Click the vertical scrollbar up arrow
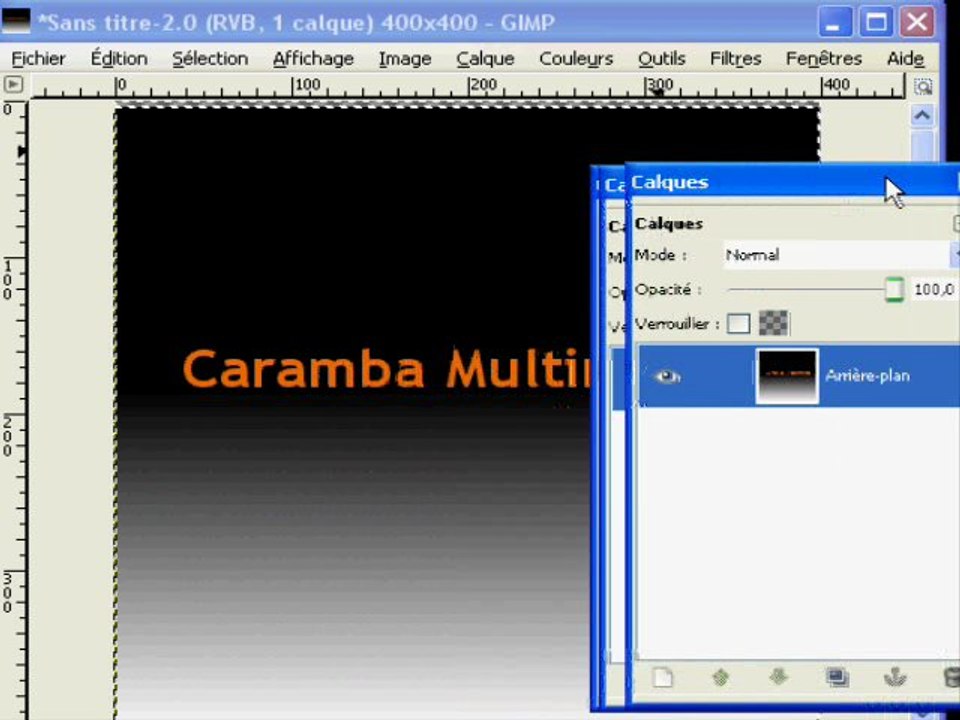This screenshot has height=720, width=960. tap(923, 115)
